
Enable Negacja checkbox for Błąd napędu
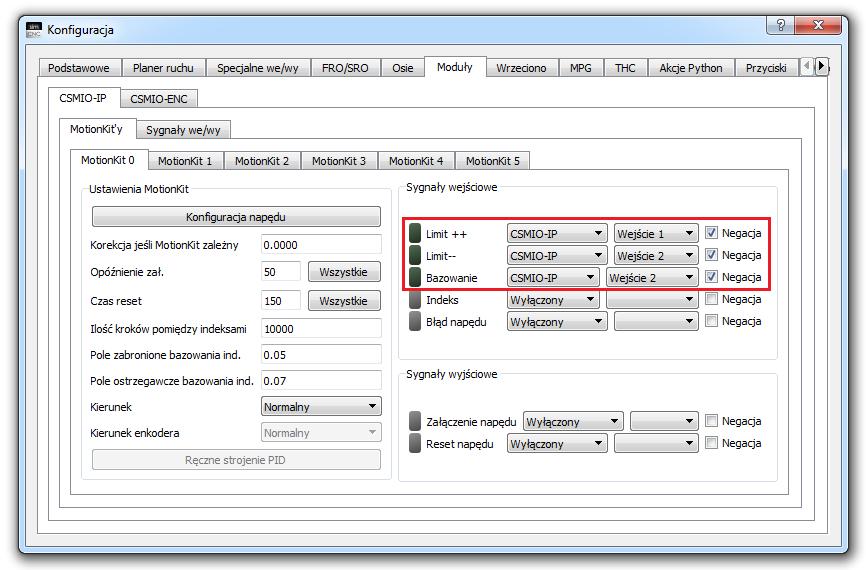point(711,321)
